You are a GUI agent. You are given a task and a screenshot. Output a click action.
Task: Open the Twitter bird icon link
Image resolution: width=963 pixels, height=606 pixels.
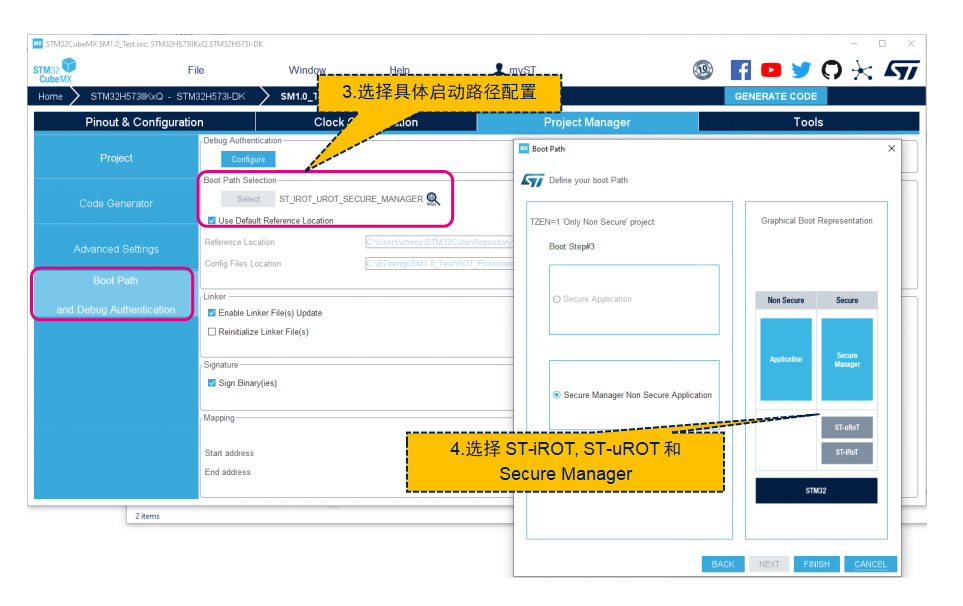(801, 70)
